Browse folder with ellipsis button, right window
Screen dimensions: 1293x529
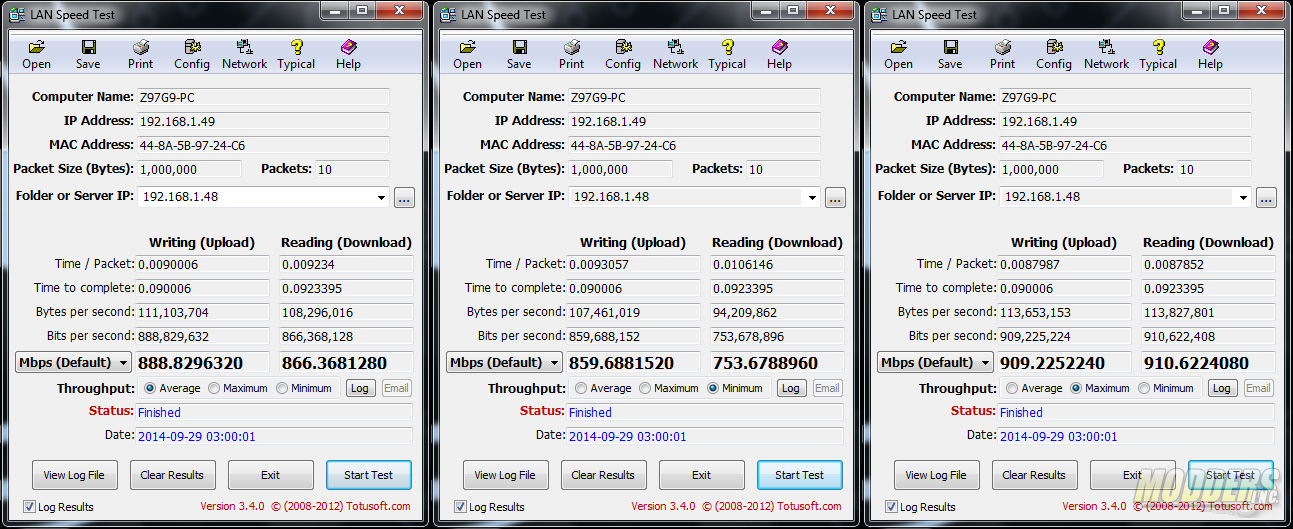point(1266,197)
